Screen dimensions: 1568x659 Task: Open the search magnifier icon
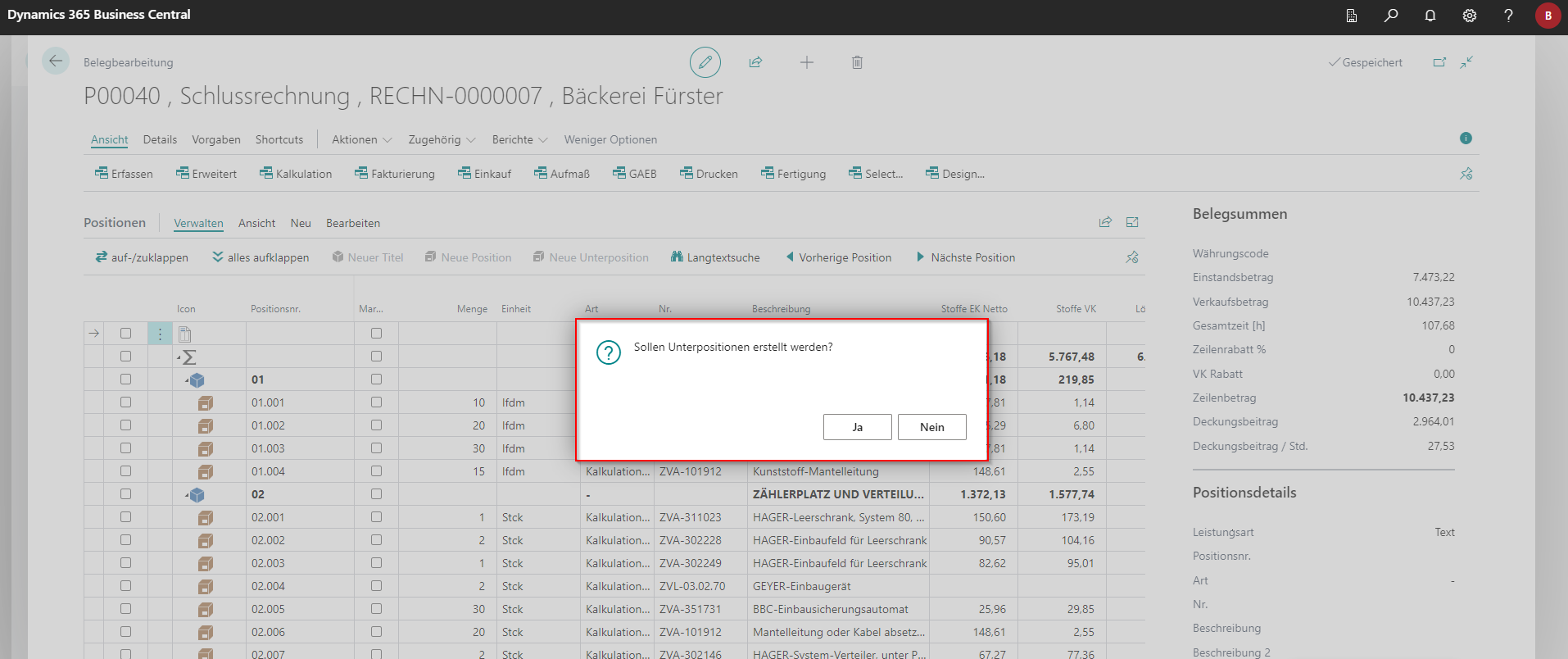click(1391, 16)
